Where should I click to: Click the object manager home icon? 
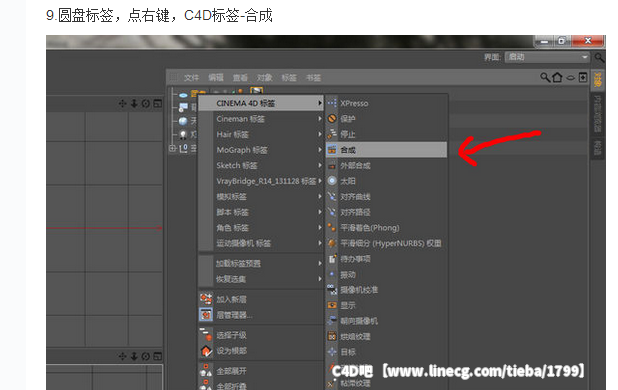557,77
